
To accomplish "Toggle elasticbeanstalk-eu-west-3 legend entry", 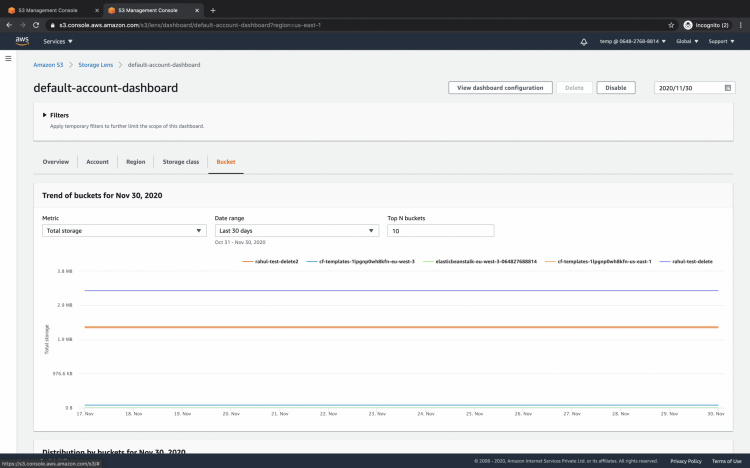I will point(484,261).
